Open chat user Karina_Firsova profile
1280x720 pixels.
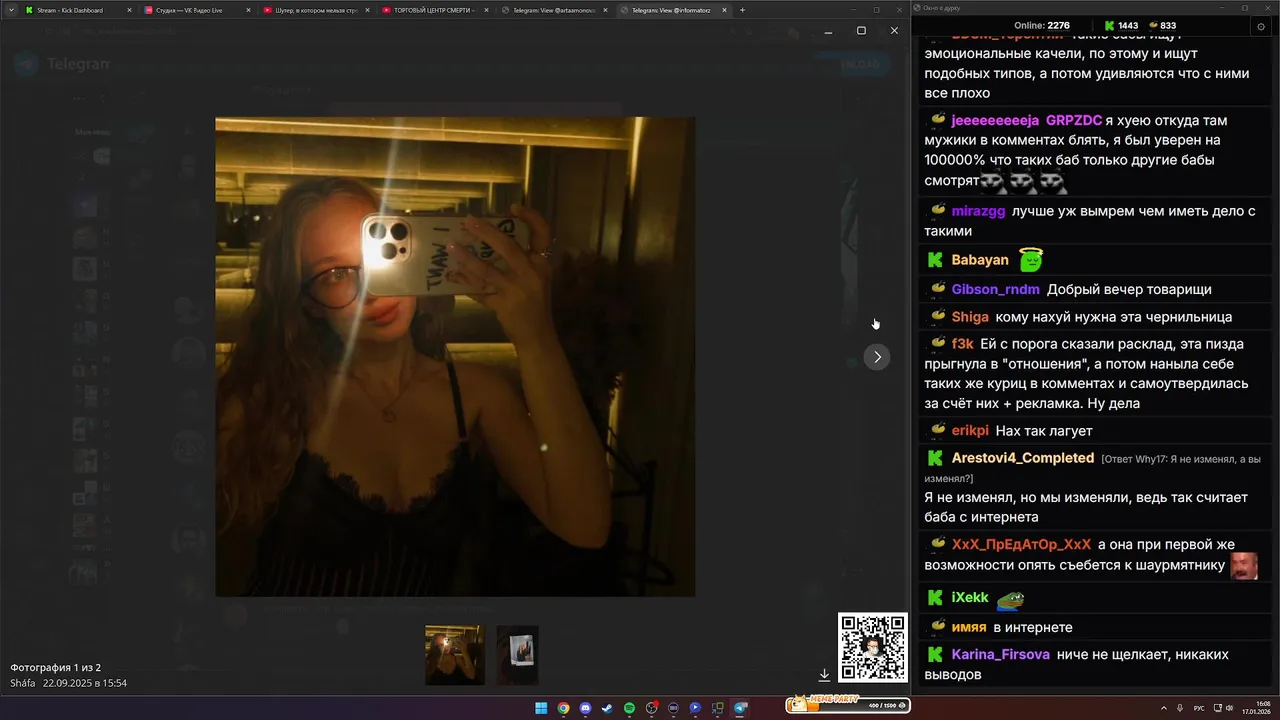(1000, 654)
